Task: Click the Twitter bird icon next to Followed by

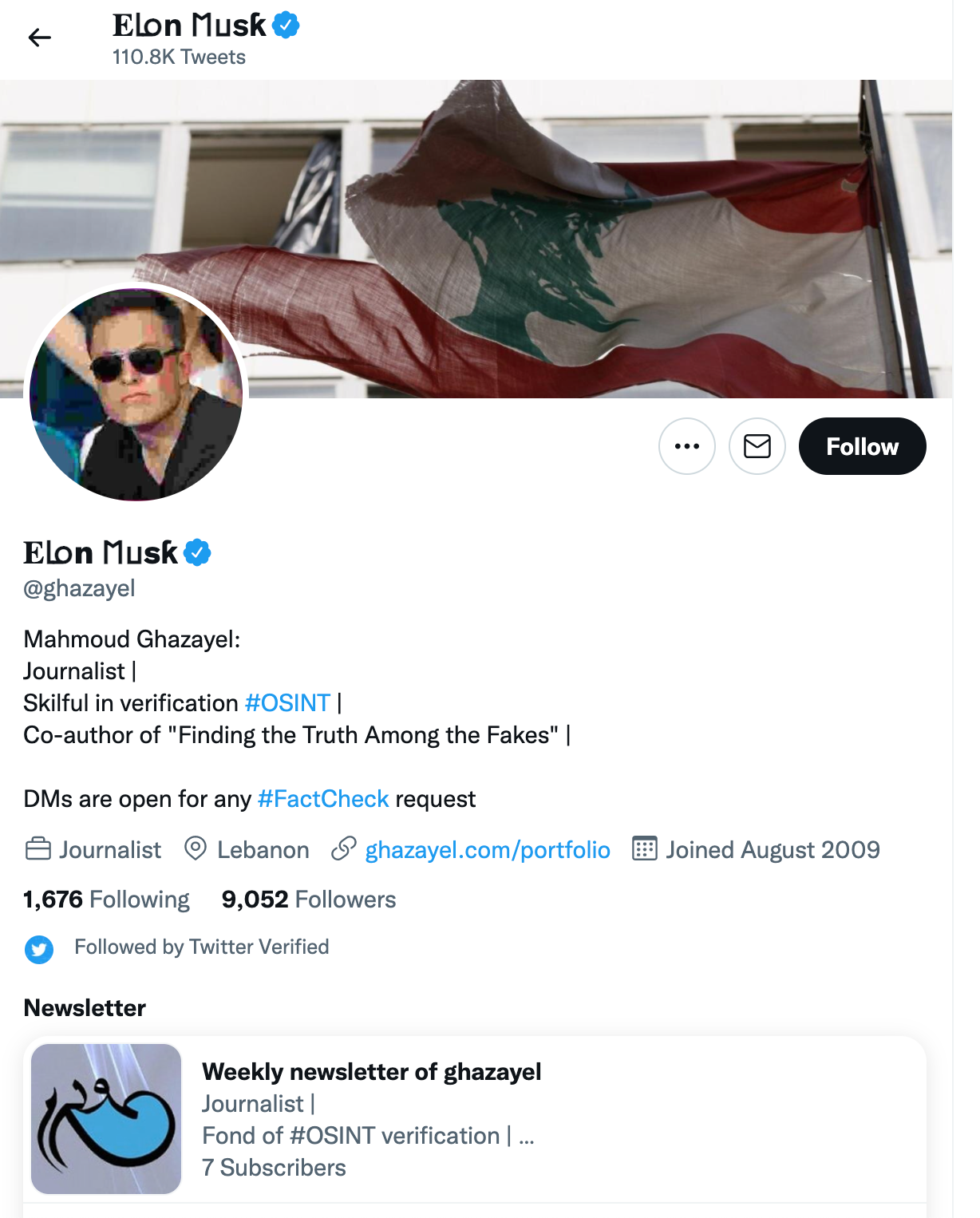Action: pyautogui.click(x=39, y=950)
